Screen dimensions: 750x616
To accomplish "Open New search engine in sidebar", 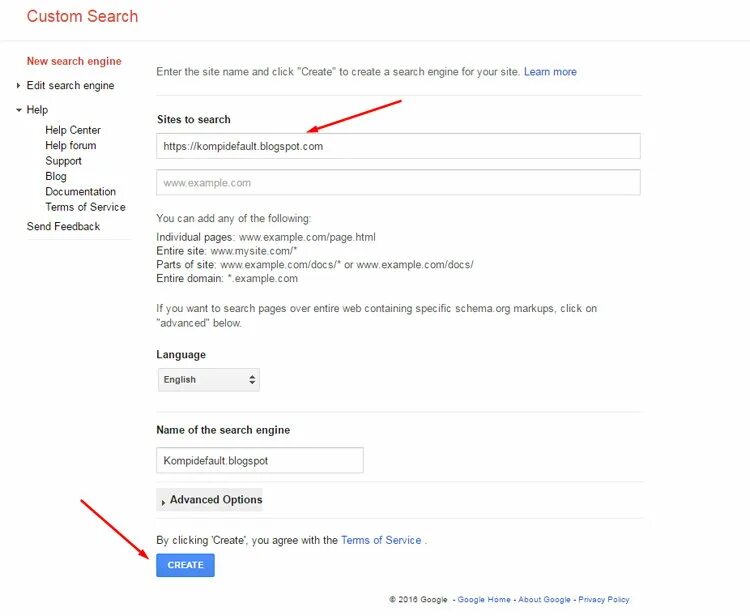I will (x=74, y=61).
